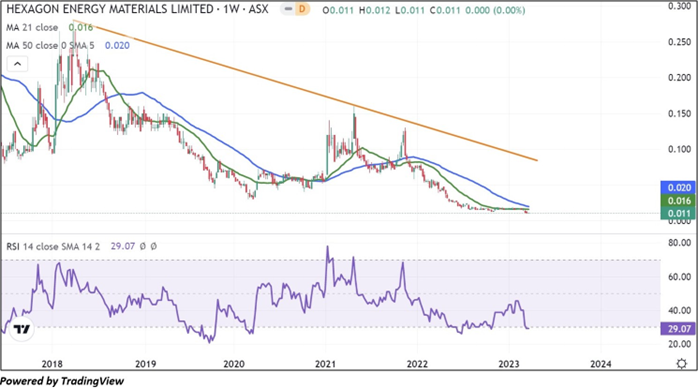This screenshot has width=698, height=388.
Task: Click the MA 50 value 0.020
Action: 117,45
